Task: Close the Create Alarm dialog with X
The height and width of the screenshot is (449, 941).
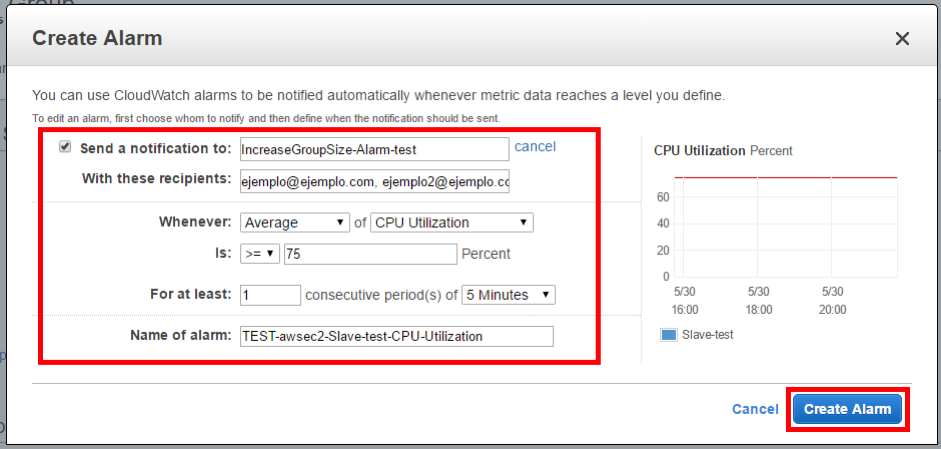Action: [902, 39]
